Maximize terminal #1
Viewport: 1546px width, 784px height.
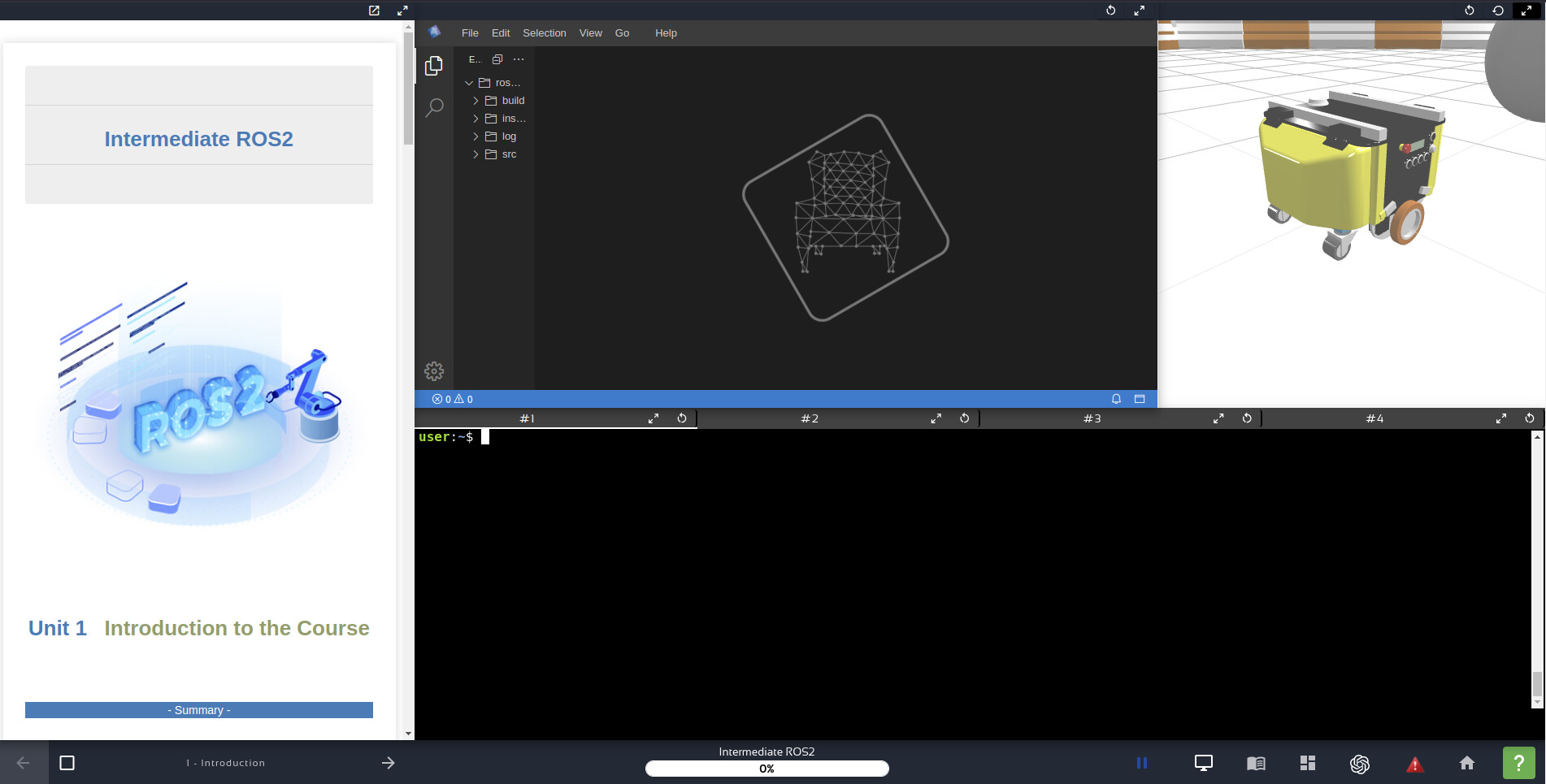pos(654,418)
